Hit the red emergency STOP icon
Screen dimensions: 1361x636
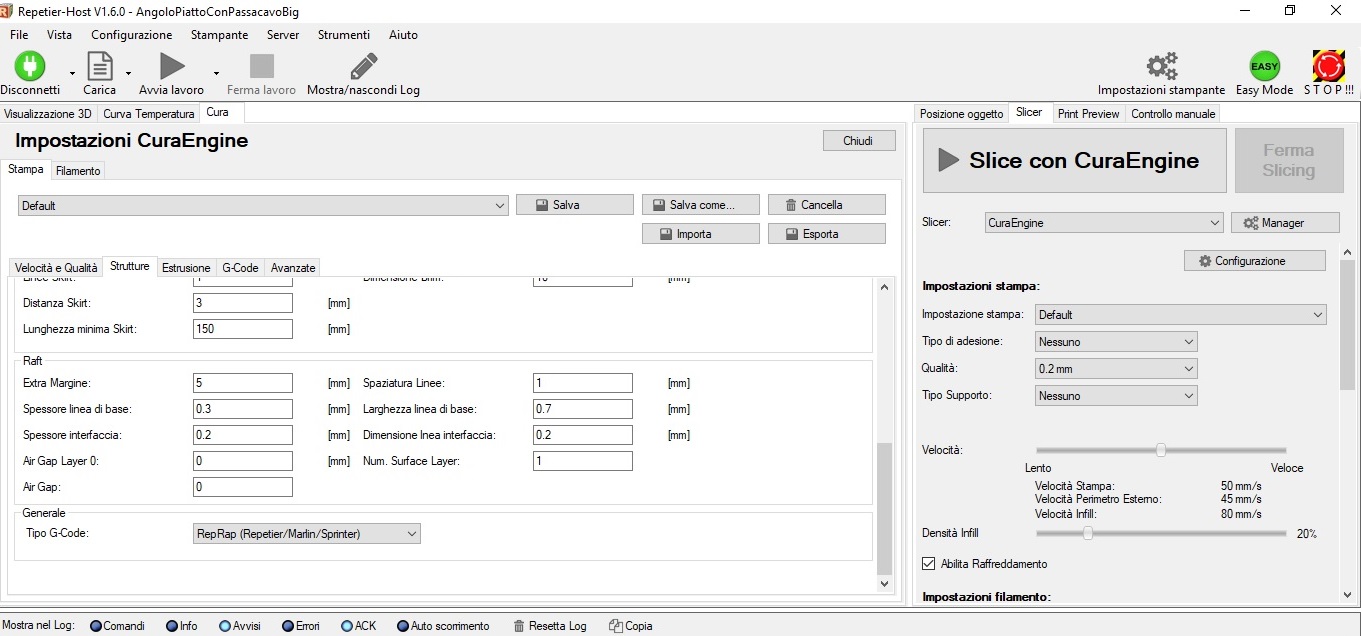1328,66
